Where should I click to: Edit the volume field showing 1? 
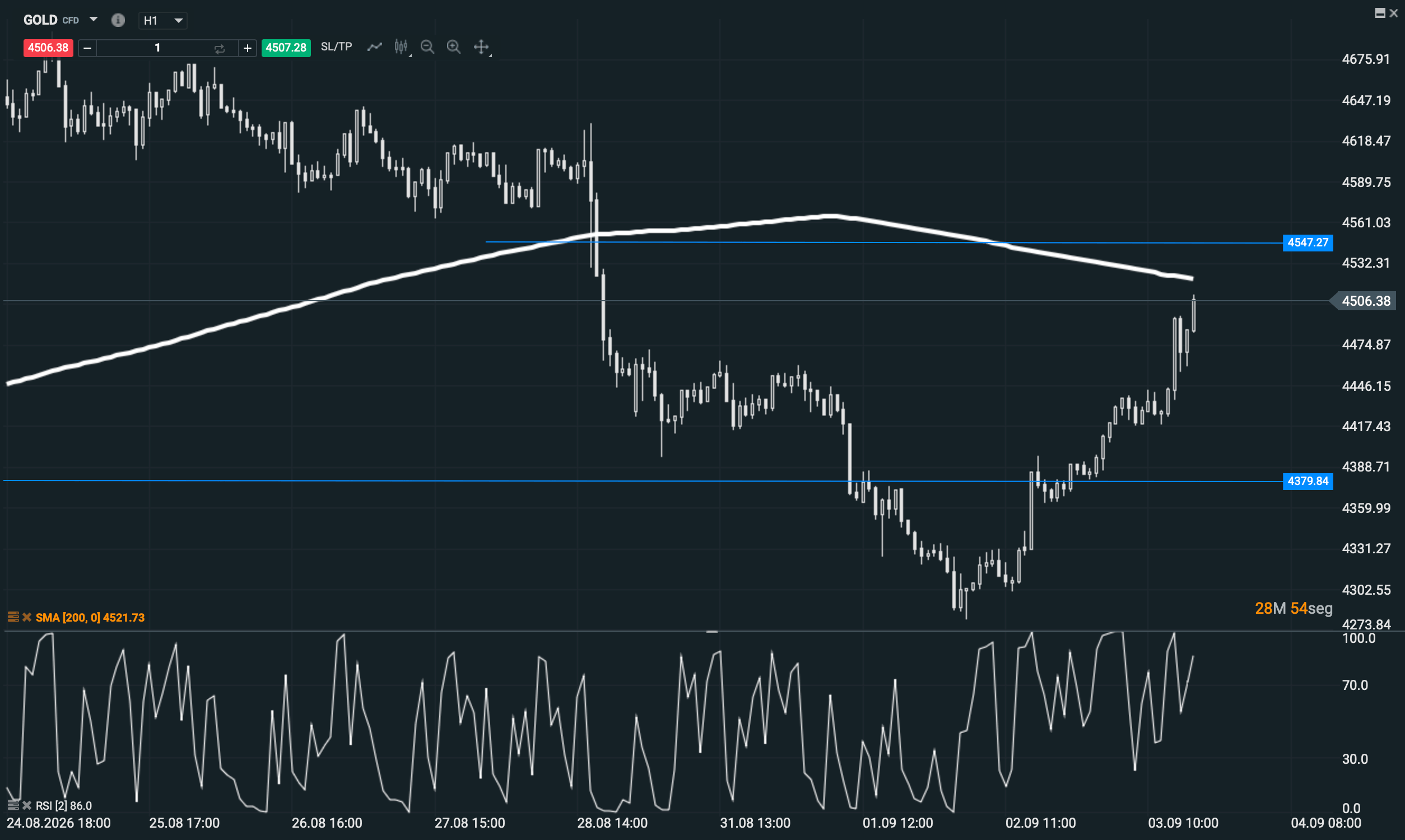(x=157, y=48)
